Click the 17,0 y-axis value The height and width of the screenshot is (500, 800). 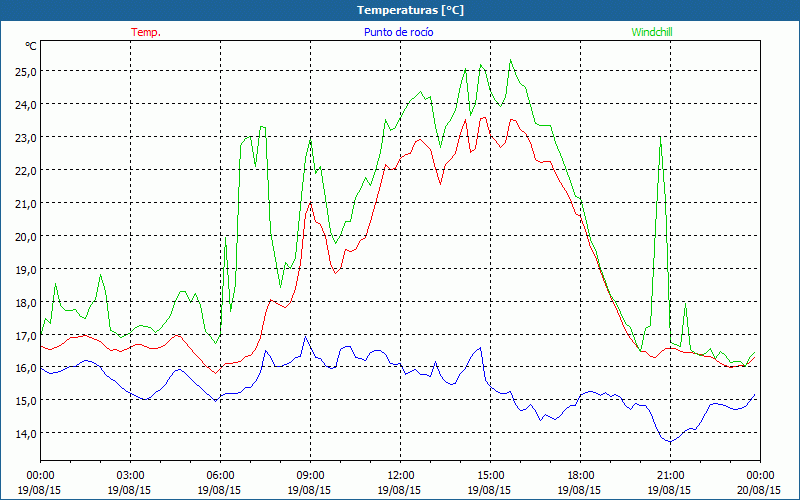point(27,336)
